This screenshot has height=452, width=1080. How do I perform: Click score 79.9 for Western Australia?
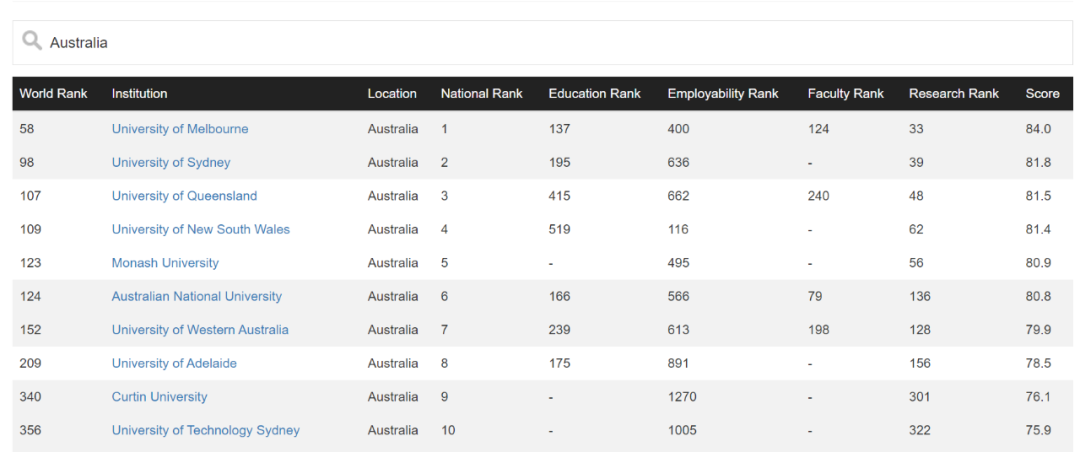click(x=1038, y=330)
